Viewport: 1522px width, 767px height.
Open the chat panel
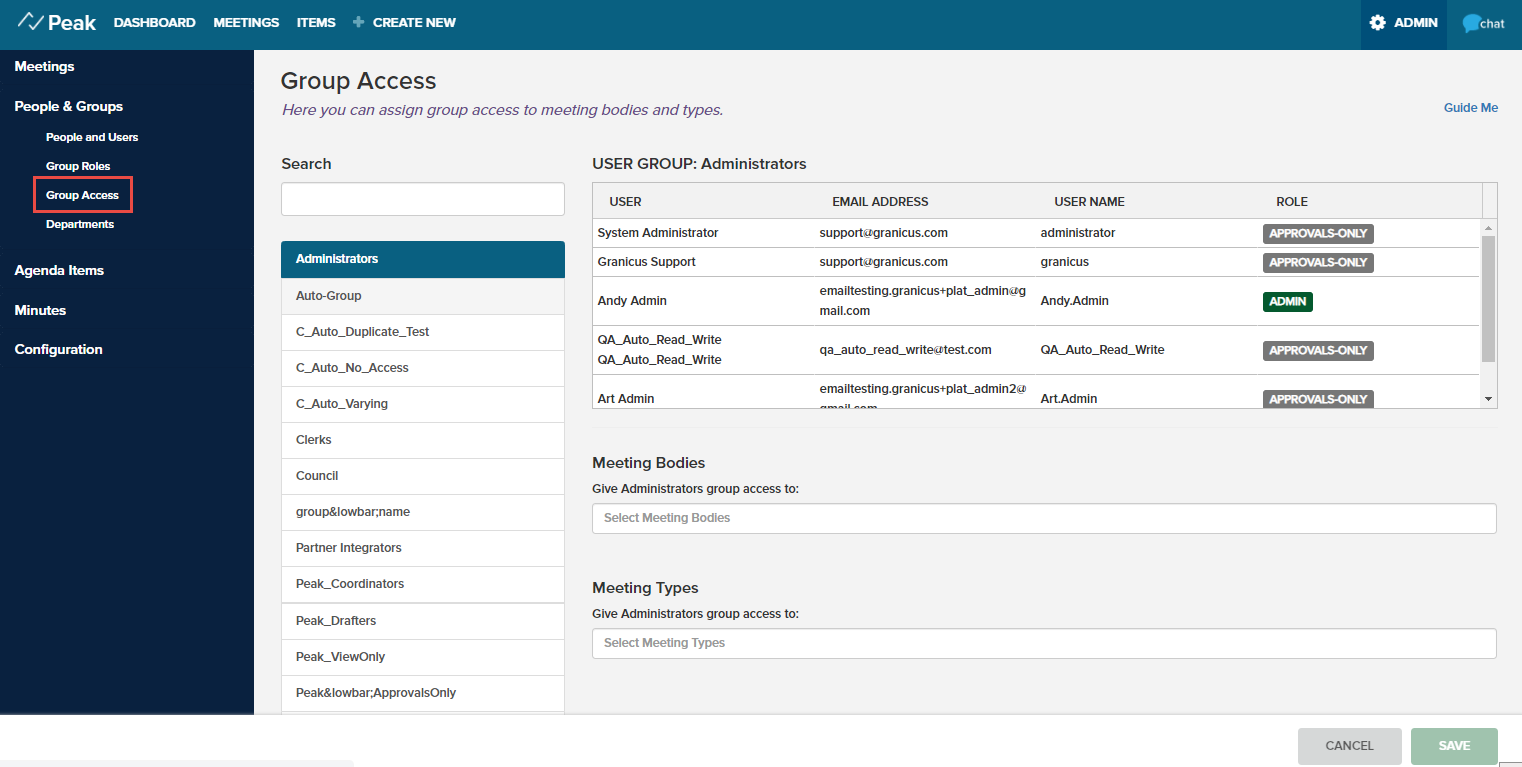[x=1482, y=21]
